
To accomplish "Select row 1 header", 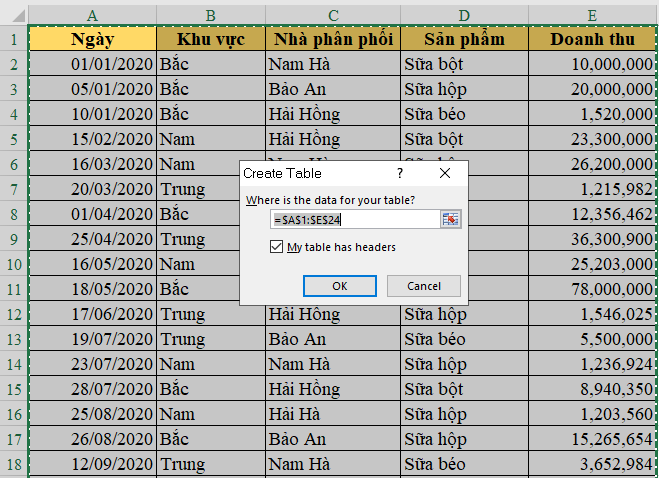I will [14, 39].
